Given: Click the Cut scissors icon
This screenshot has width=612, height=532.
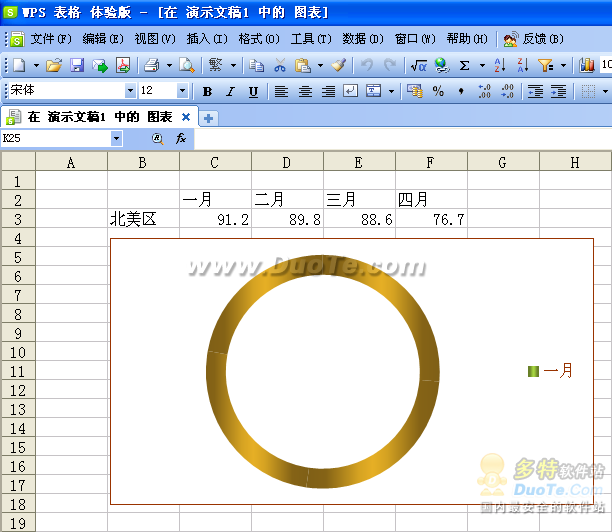Looking at the screenshot, I should pos(280,65).
